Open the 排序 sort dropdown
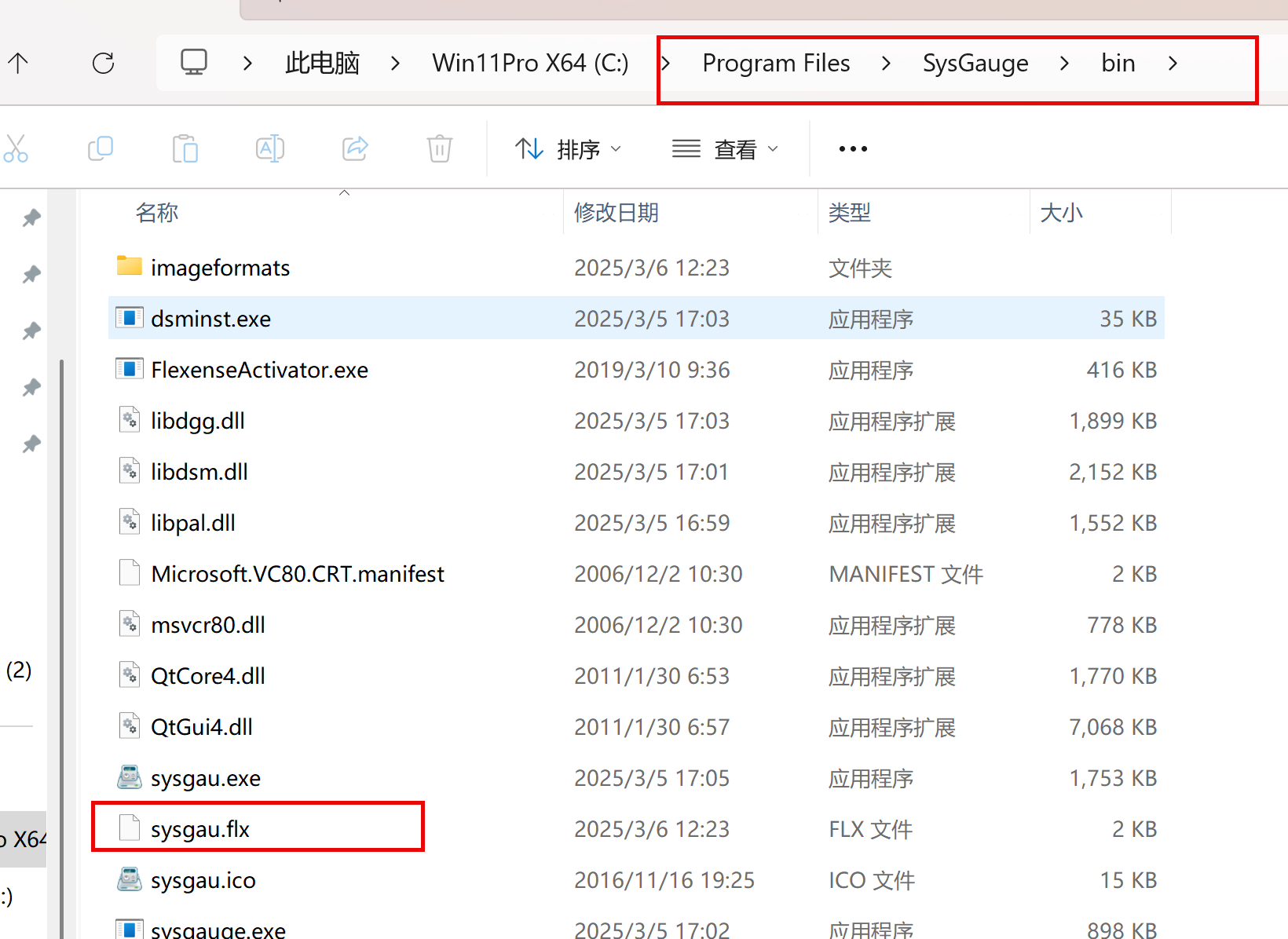Viewport: 1288px width, 939px height. coord(569,149)
